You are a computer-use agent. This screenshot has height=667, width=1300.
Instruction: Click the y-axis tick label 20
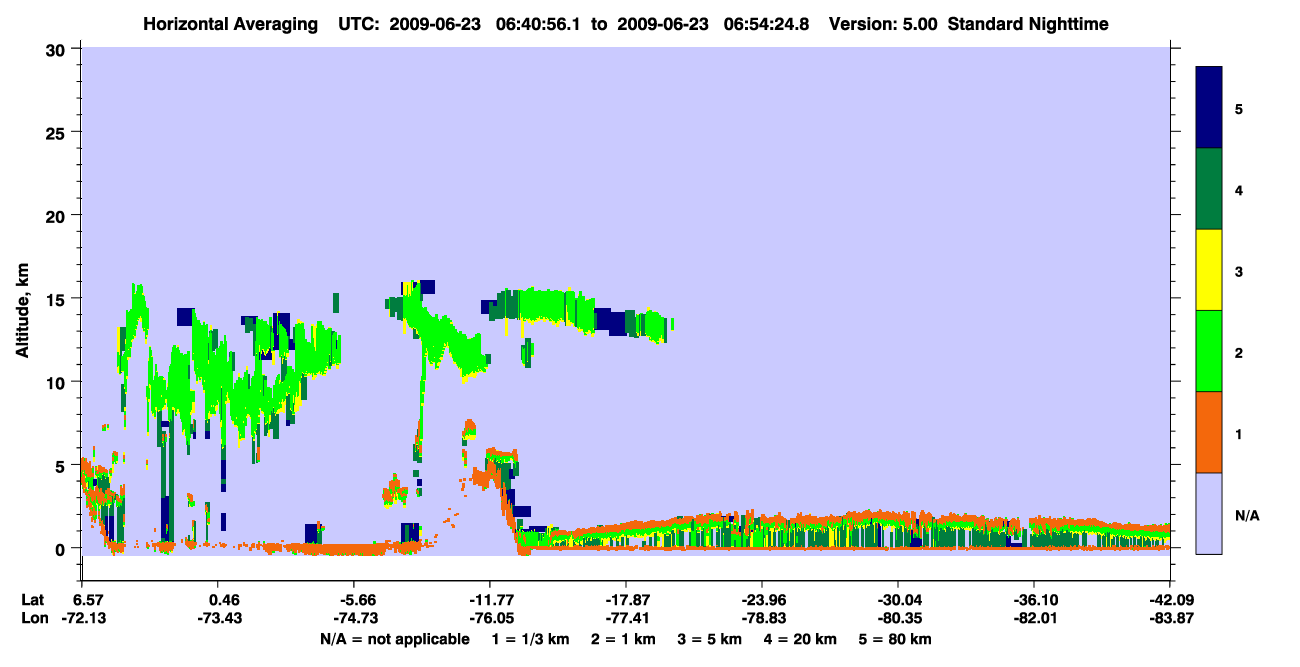[56, 216]
